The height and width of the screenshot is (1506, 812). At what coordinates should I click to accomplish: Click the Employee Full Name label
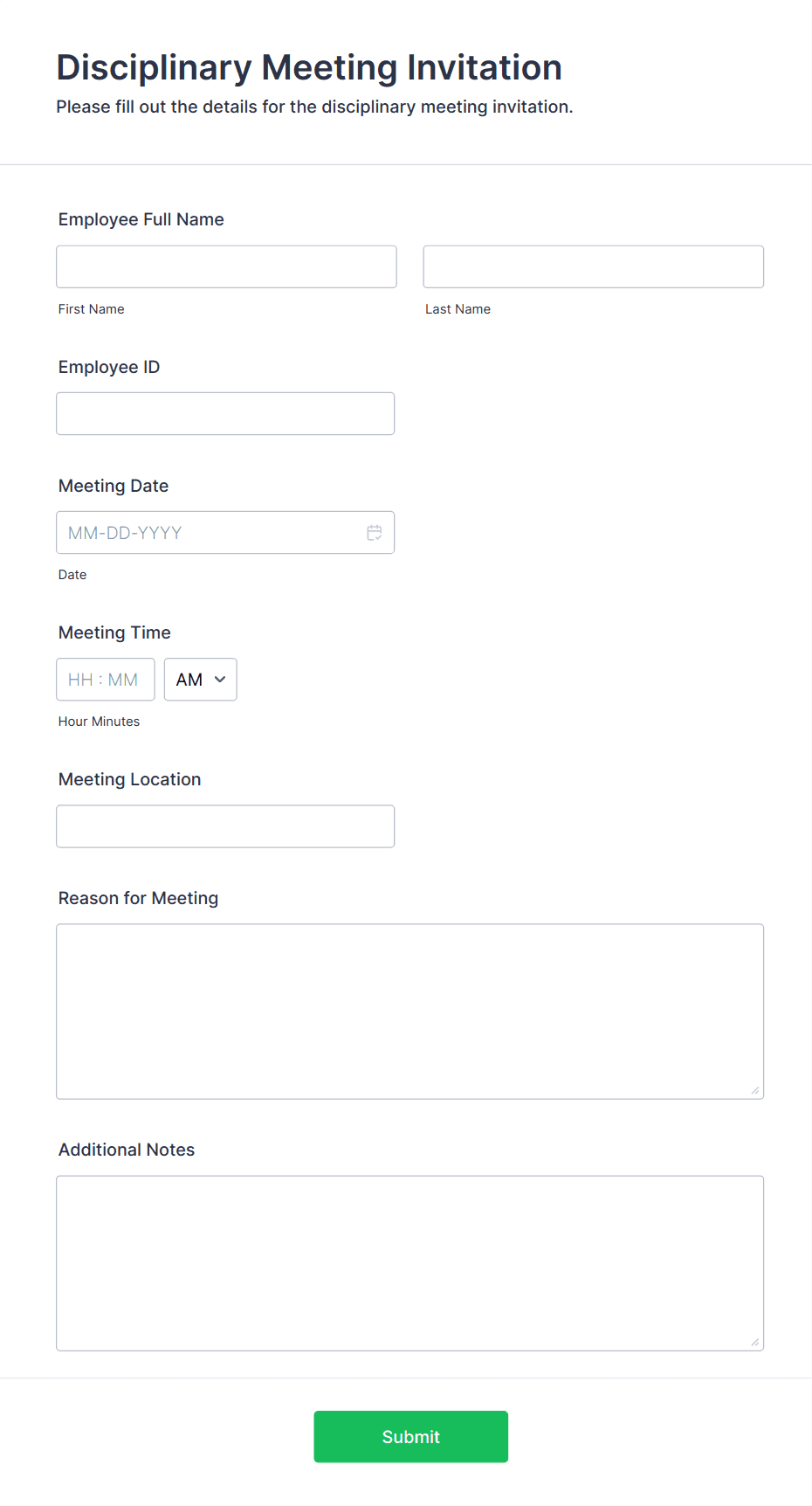point(141,219)
